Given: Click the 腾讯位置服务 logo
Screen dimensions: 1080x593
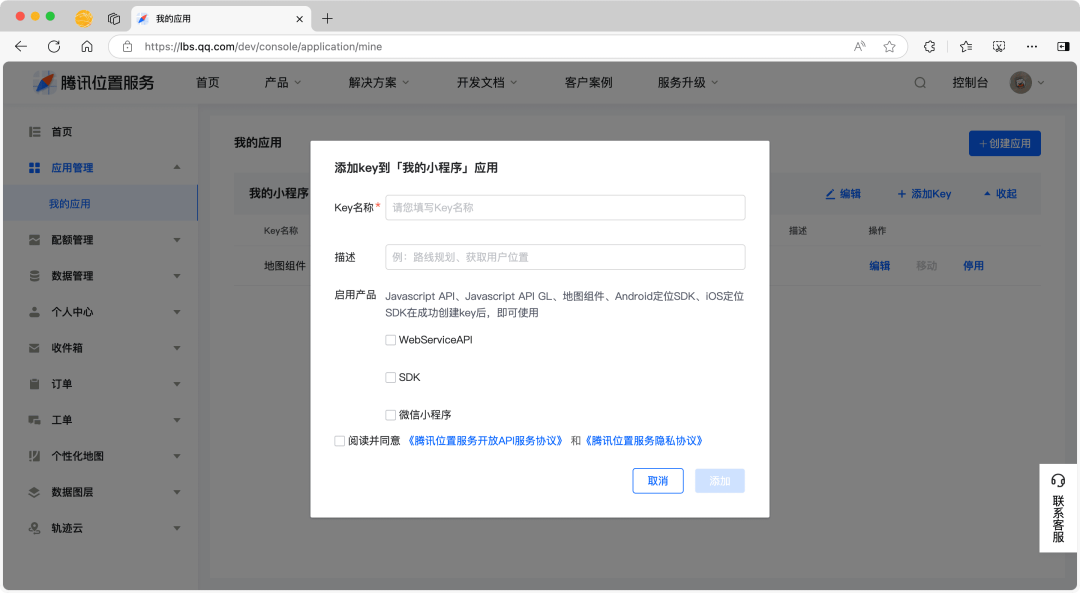Looking at the screenshot, I should pyautogui.click(x=94, y=83).
